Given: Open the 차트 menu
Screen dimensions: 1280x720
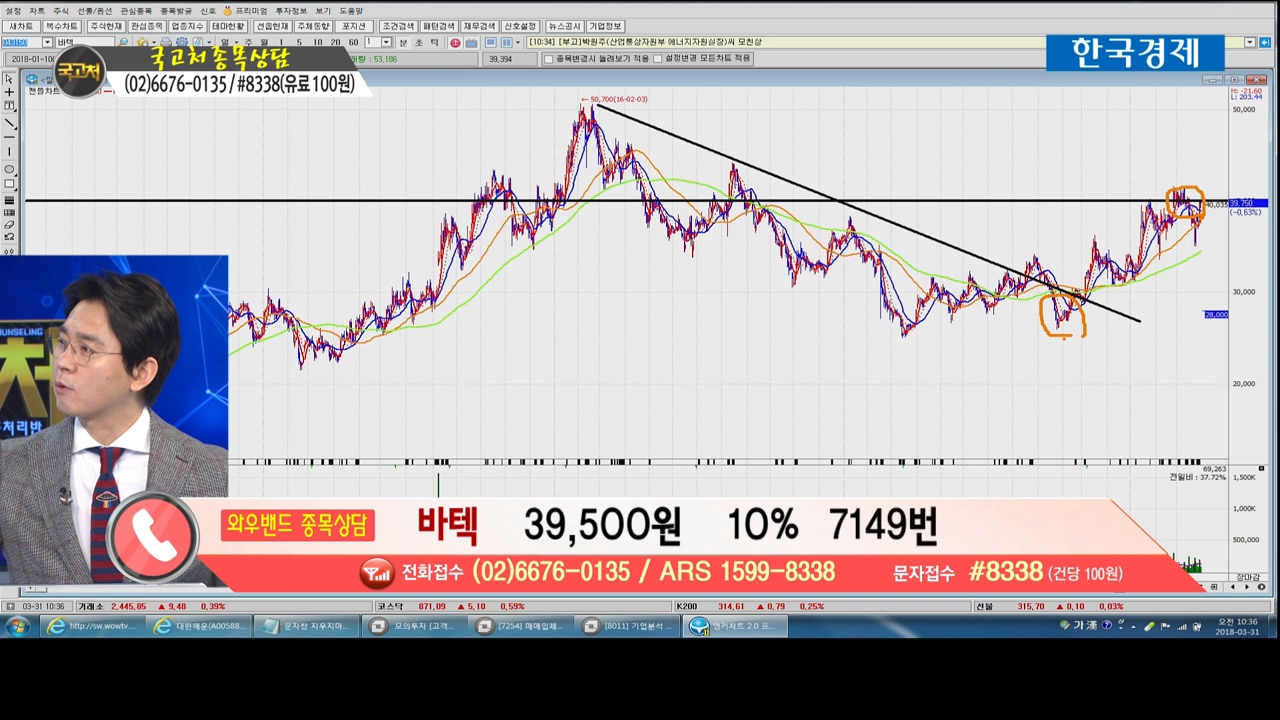Looking at the screenshot, I should (x=37, y=10).
